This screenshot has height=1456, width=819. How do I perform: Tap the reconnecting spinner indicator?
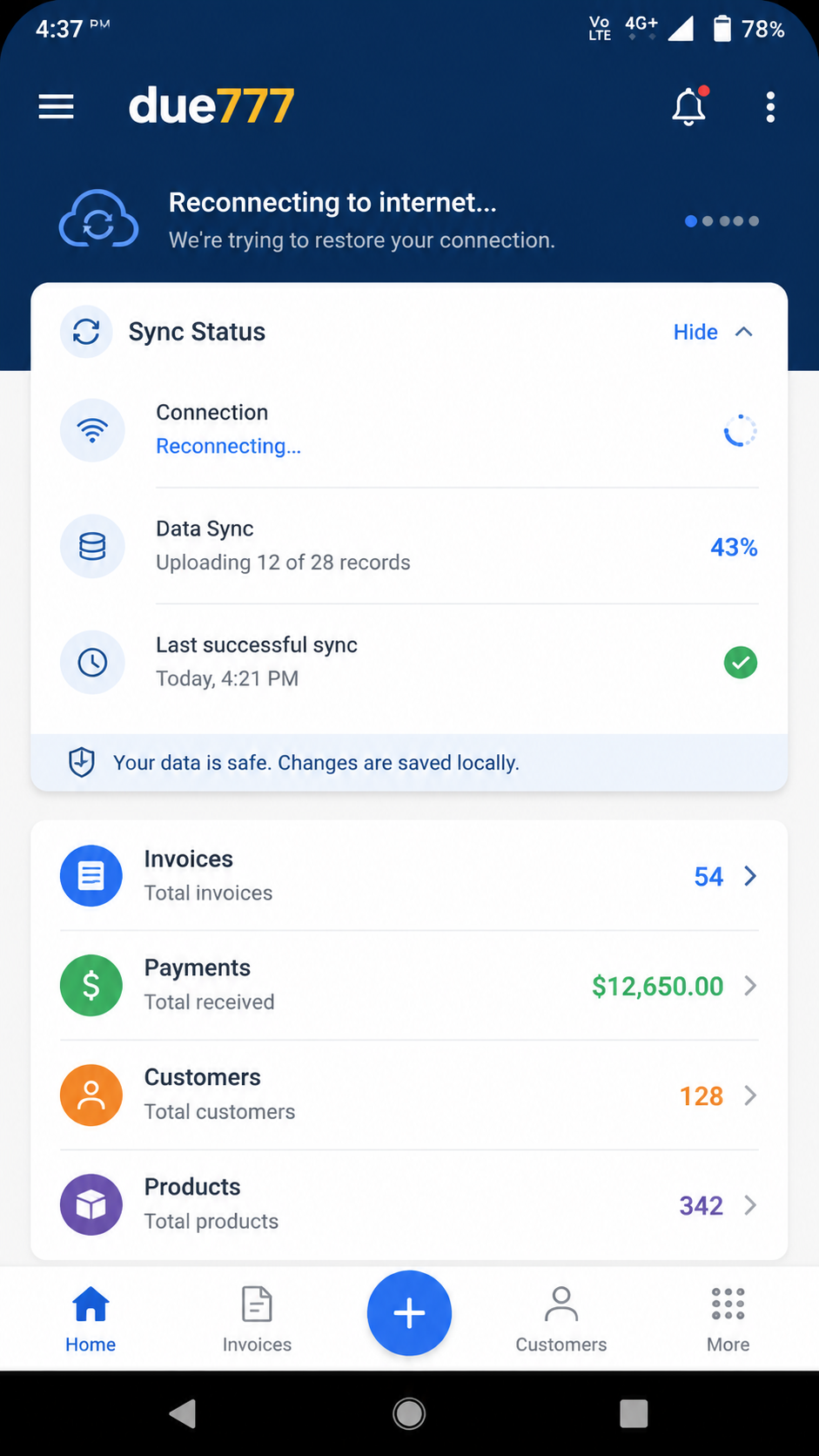click(741, 430)
